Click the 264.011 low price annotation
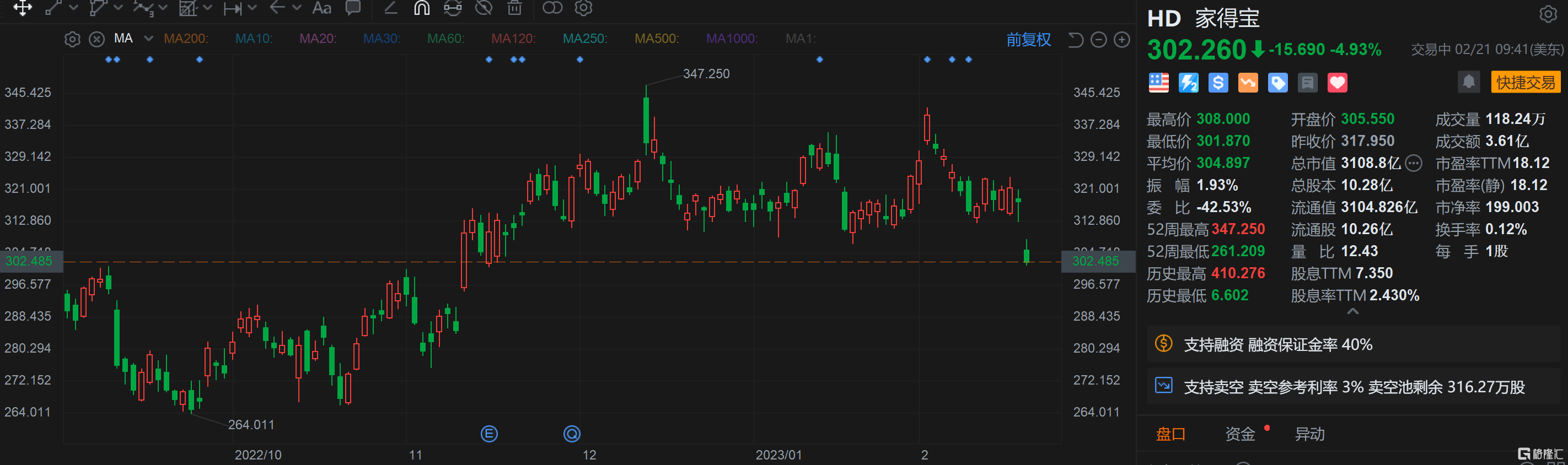 point(251,425)
